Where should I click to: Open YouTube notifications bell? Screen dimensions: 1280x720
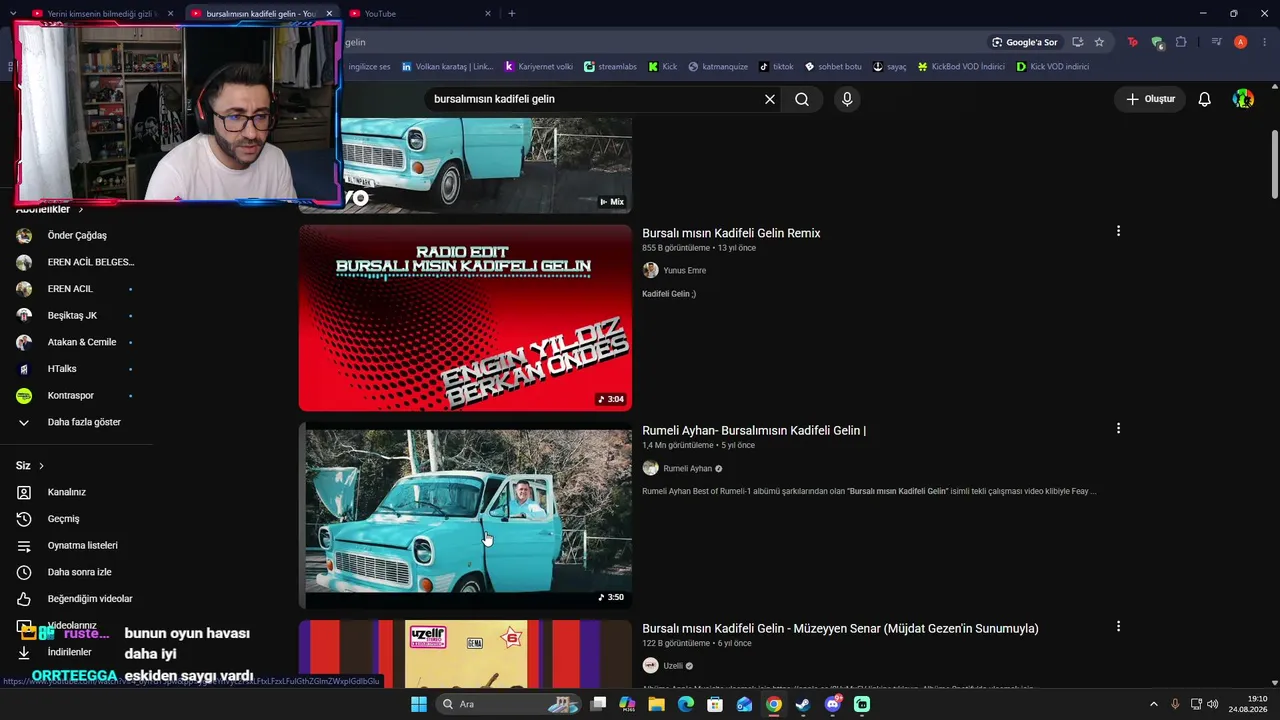pyautogui.click(x=1205, y=99)
